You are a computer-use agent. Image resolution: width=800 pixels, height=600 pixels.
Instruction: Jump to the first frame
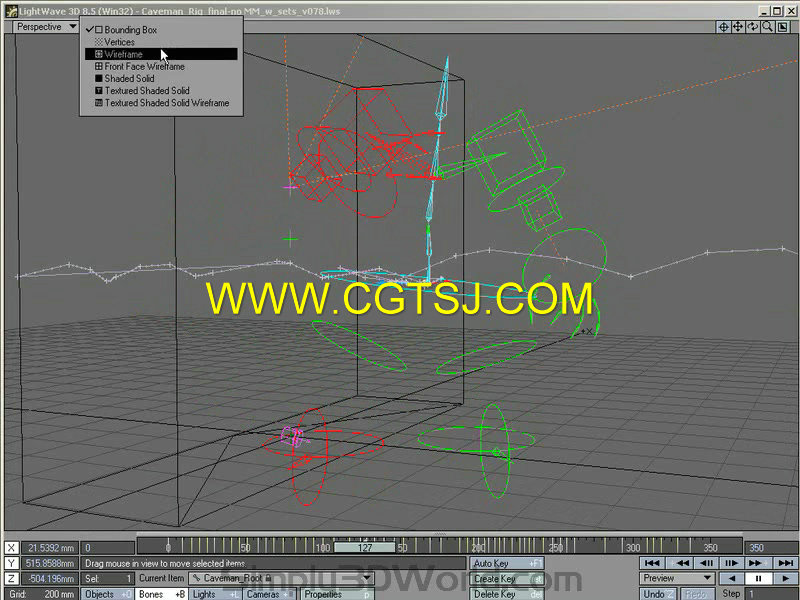tap(652, 563)
